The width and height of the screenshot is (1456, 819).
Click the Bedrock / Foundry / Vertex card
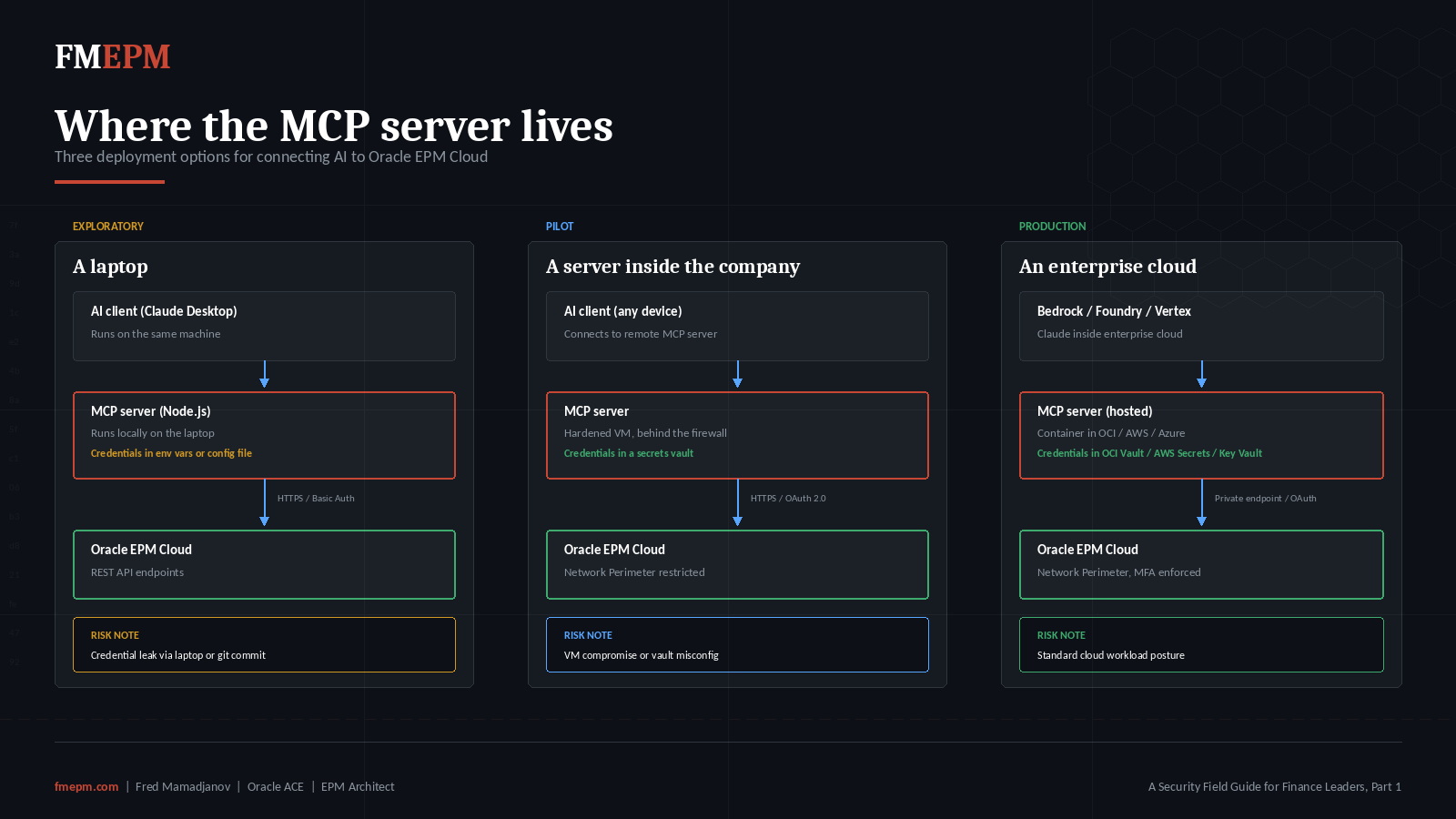(1201, 326)
